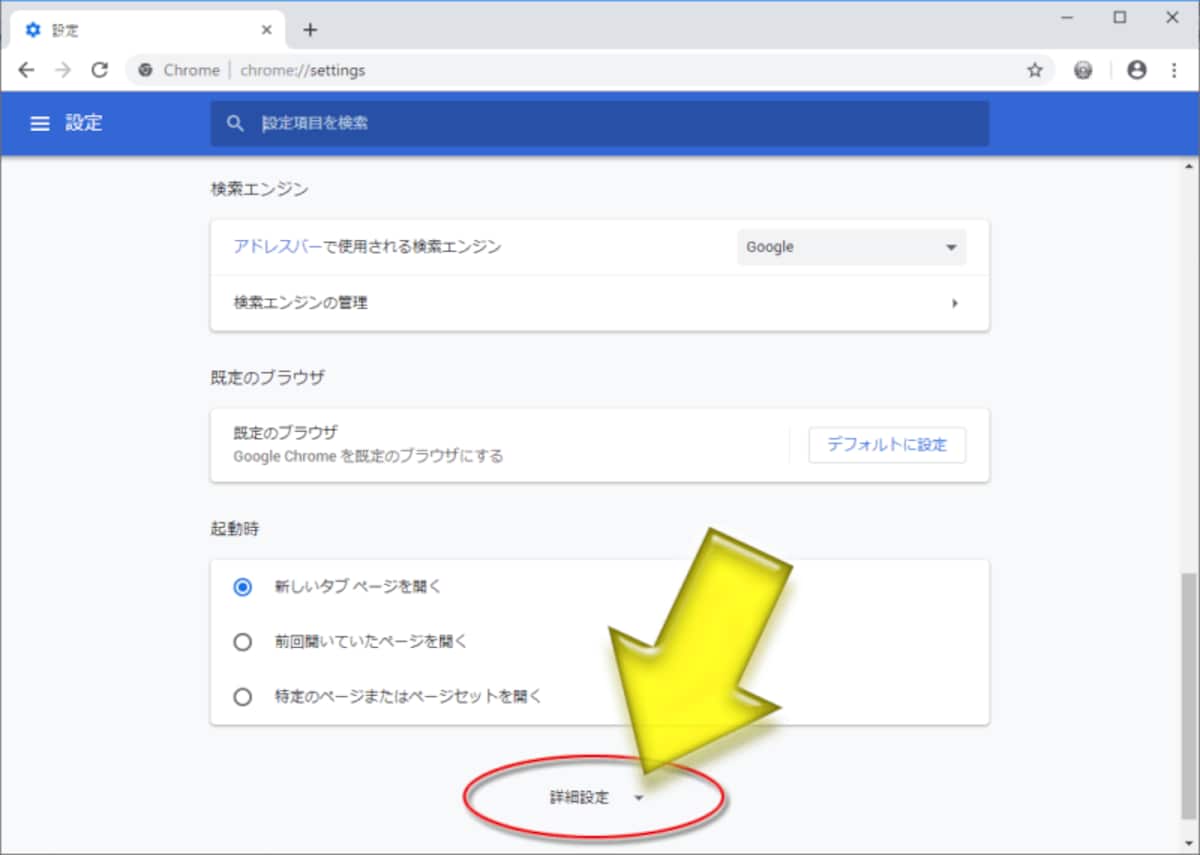Select 前回開いていたページを開く radio option
The height and width of the screenshot is (855, 1200).
[242, 642]
